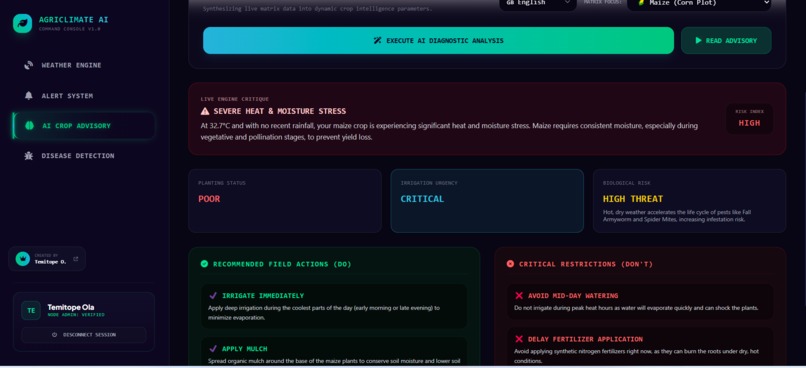
Task: Click the green check icon beside Recommended Field Actions
Action: point(204,264)
